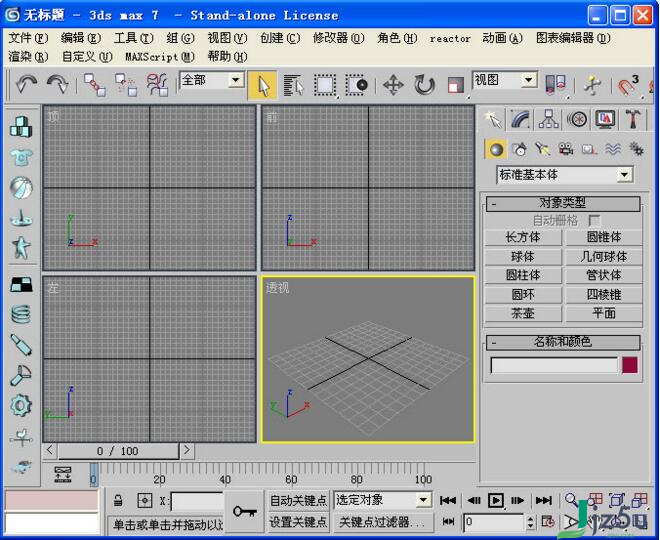Open the 文件 menu
This screenshot has height=540, width=660.
pos(28,38)
